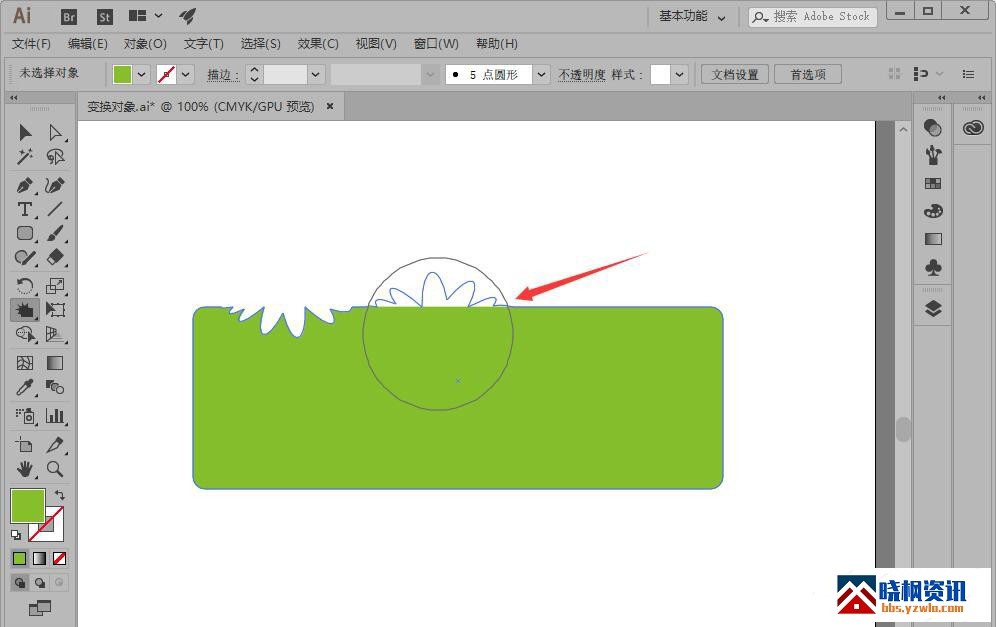Choose the Hand tool

coord(25,469)
